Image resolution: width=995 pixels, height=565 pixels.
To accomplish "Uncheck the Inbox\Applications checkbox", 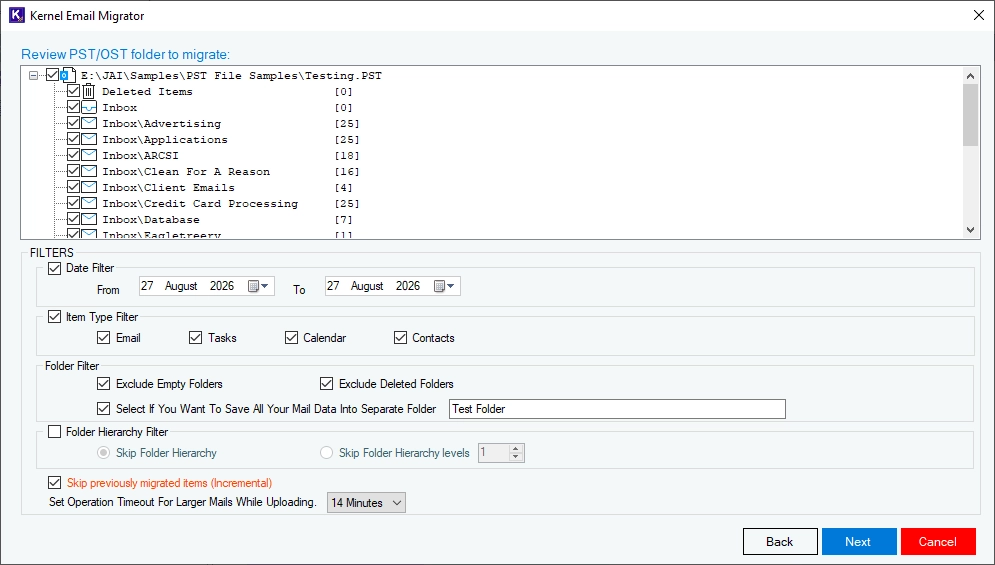I will pyautogui.click(x=74, y=138).
